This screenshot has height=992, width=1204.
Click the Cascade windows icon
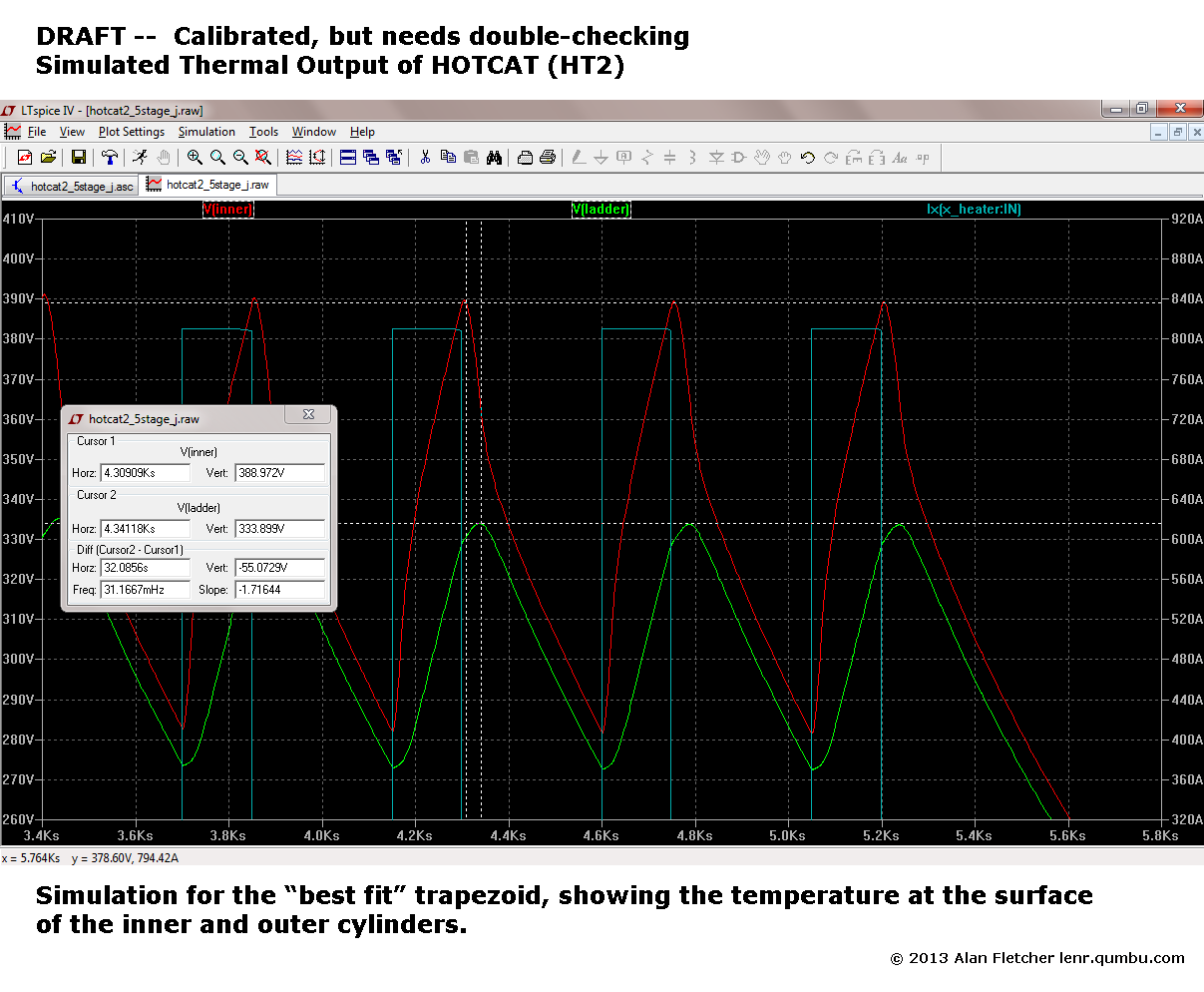(x=371, y=158)
